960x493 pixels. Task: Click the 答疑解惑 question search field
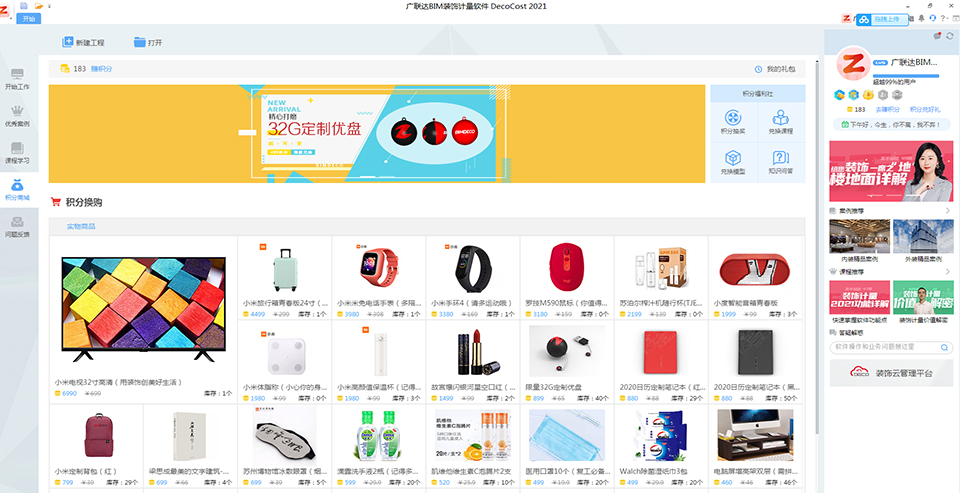click(891, 347)
